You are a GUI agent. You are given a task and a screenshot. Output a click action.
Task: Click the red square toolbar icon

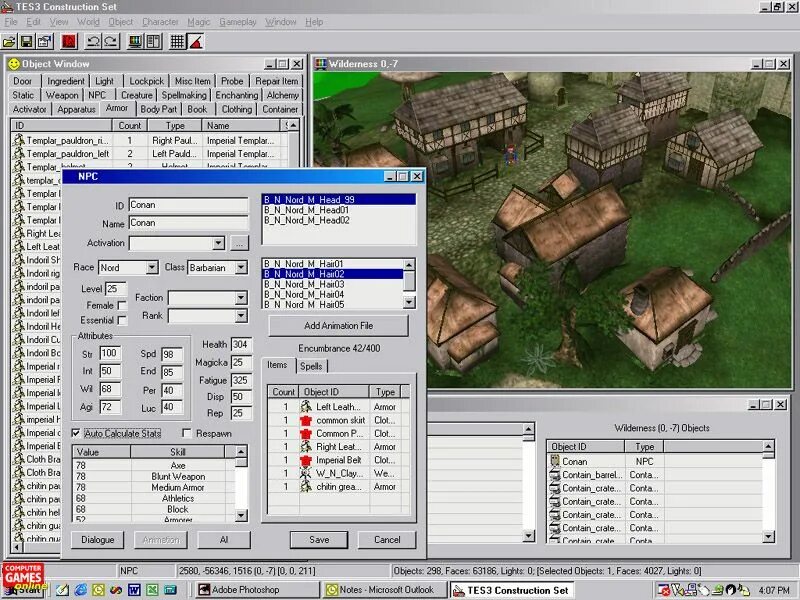pos(69,42)
